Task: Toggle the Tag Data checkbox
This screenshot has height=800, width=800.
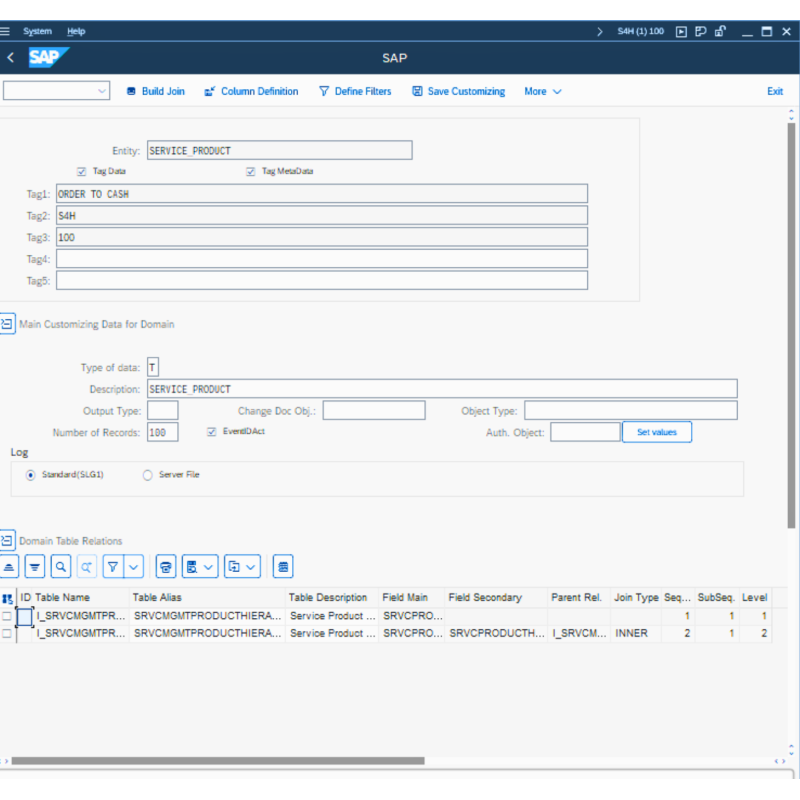Action: [81, 171]
